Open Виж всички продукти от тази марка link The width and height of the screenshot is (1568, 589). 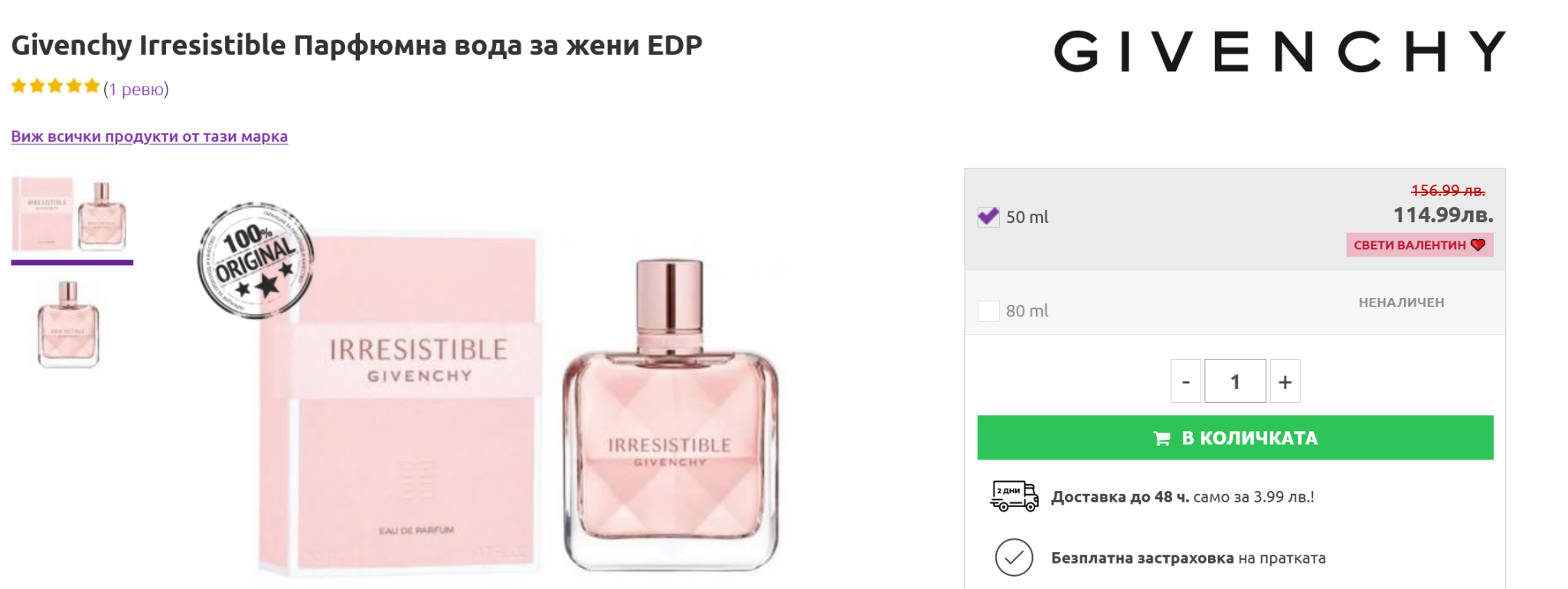(x=149, y=136)
